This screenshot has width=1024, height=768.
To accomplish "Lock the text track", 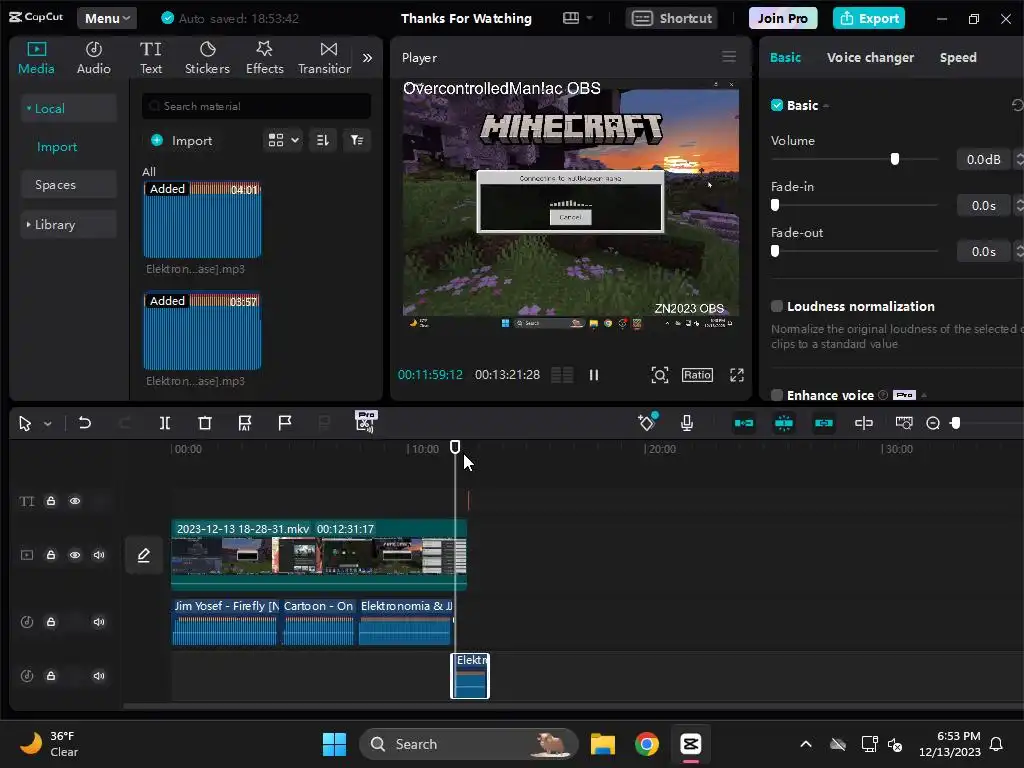I will [51, 501].
